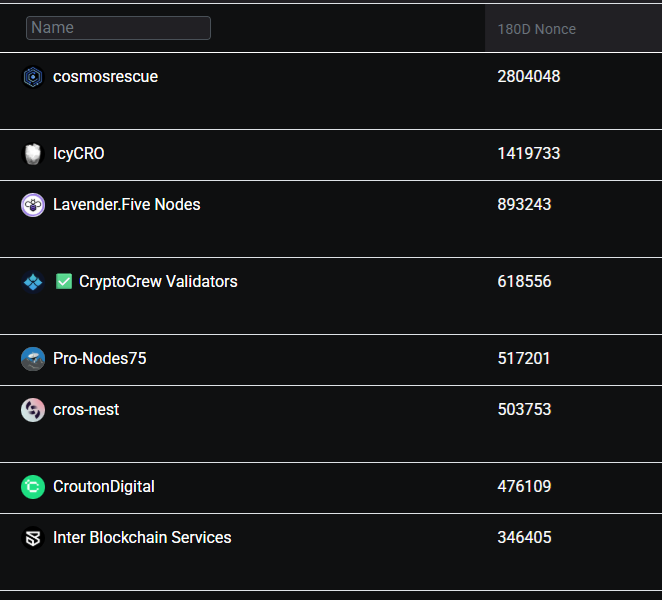The width and height of the screenshot is (662, 600).
Task: Click the CroutonDigital green logo
Action: [x=33, y=486]
